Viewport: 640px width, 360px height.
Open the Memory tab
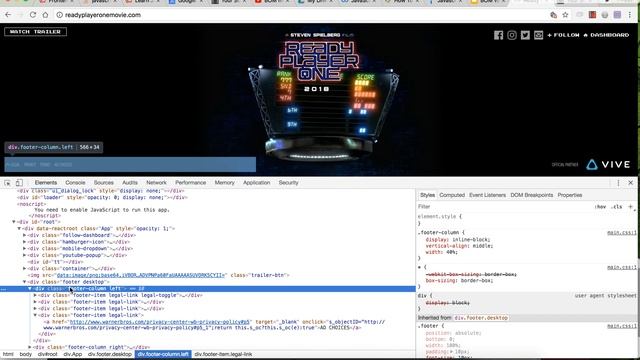pos(224,183)
